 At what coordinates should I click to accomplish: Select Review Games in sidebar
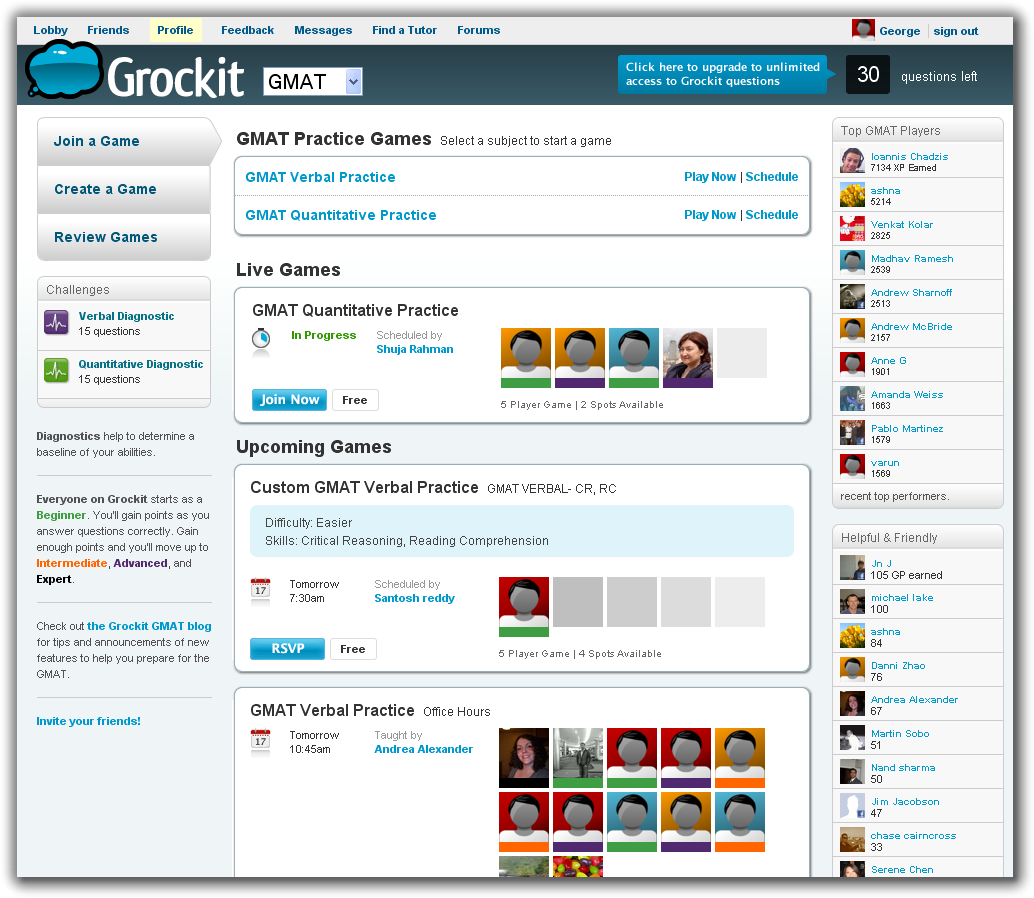point(124,237)
